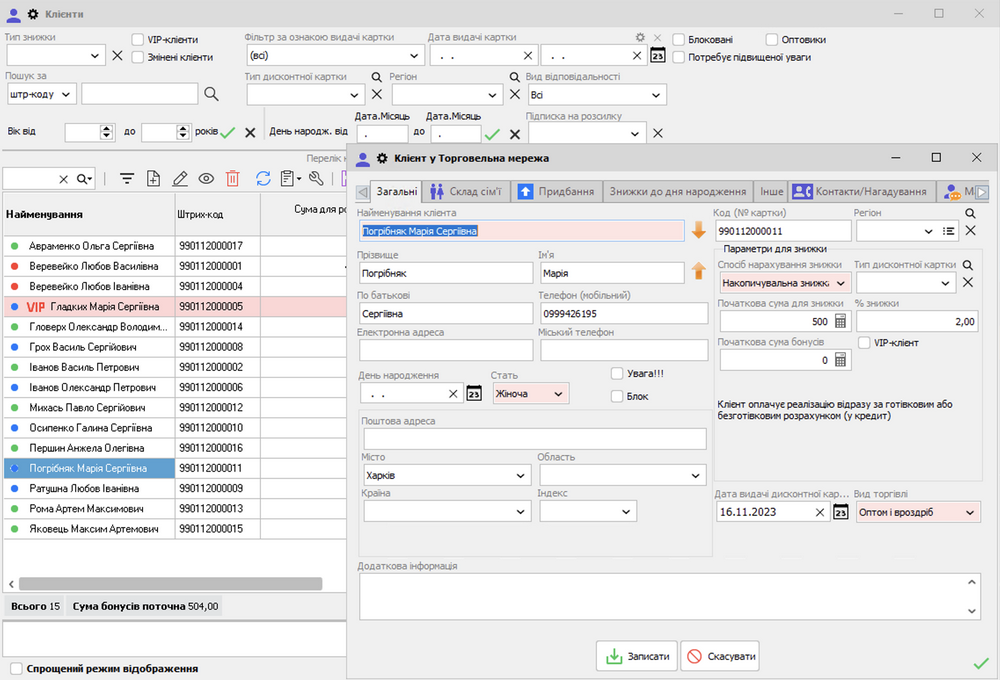
Task: Click calculator icon in Початкова сума бонусів
Action: click(x=840, y=360)
